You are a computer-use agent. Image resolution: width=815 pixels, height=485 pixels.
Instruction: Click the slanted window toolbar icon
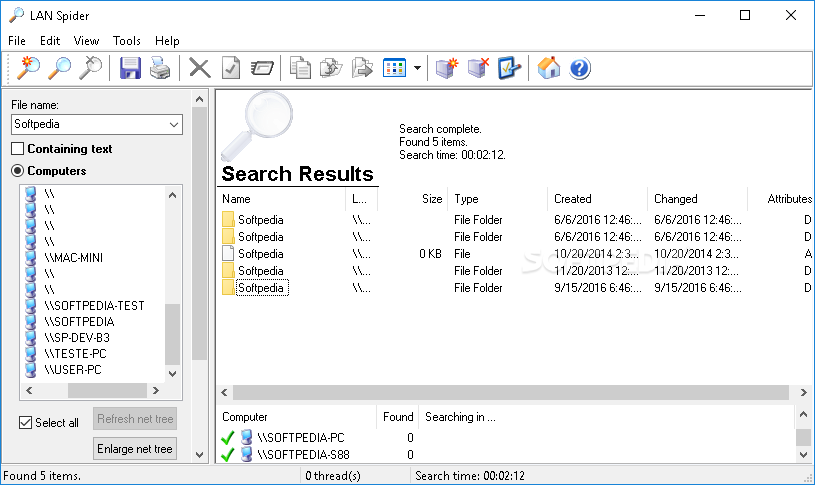(262, 68)
